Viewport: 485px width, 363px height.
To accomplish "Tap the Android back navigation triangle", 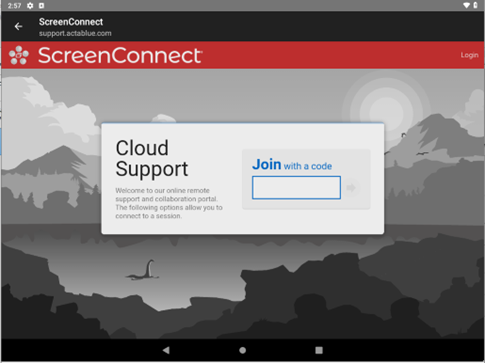I will 166,350.
